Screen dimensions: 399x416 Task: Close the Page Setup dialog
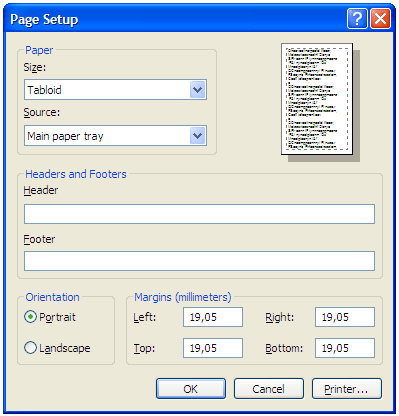[x=380, y=19]
